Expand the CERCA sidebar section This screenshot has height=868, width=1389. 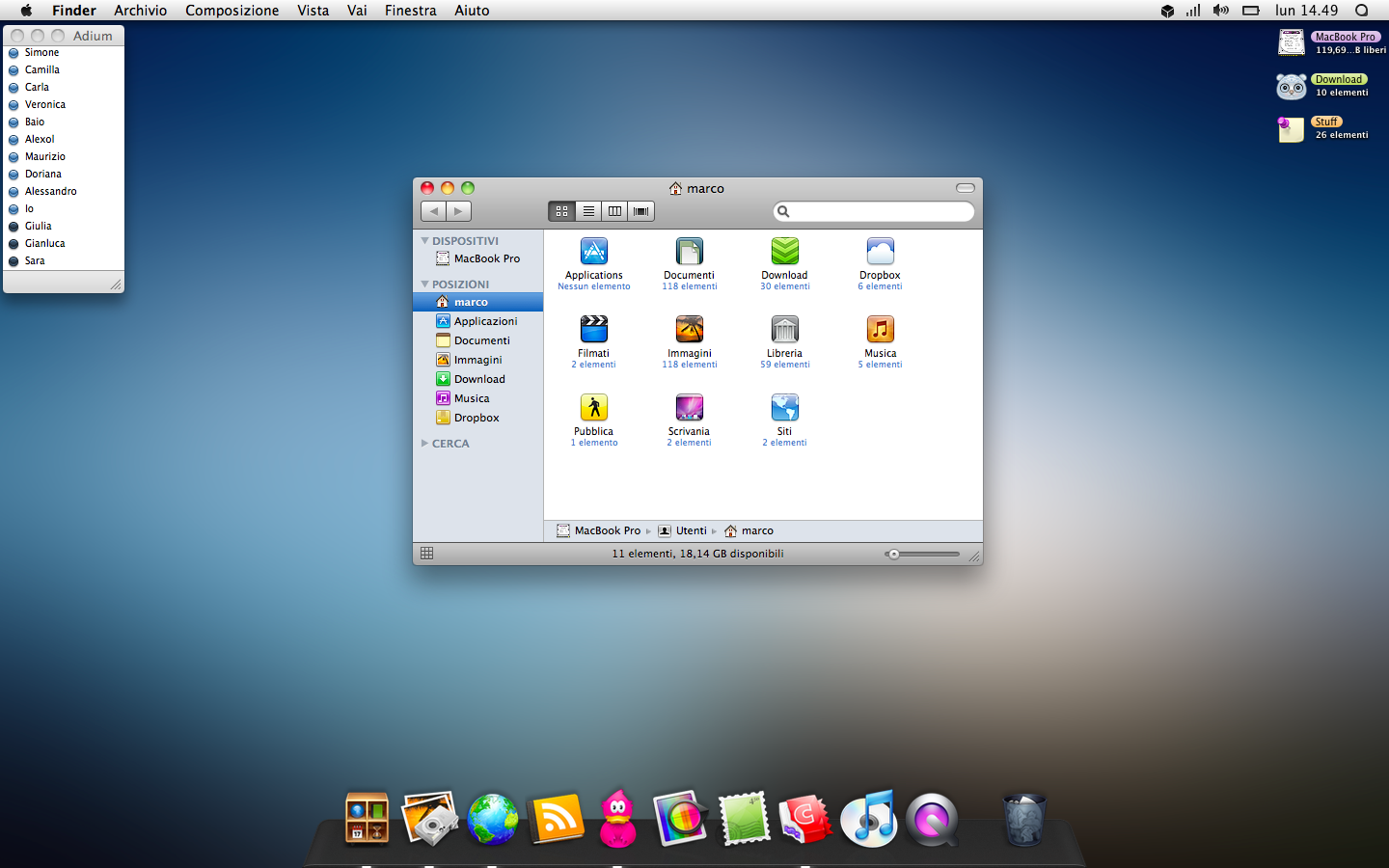click(x=424, y=444)
